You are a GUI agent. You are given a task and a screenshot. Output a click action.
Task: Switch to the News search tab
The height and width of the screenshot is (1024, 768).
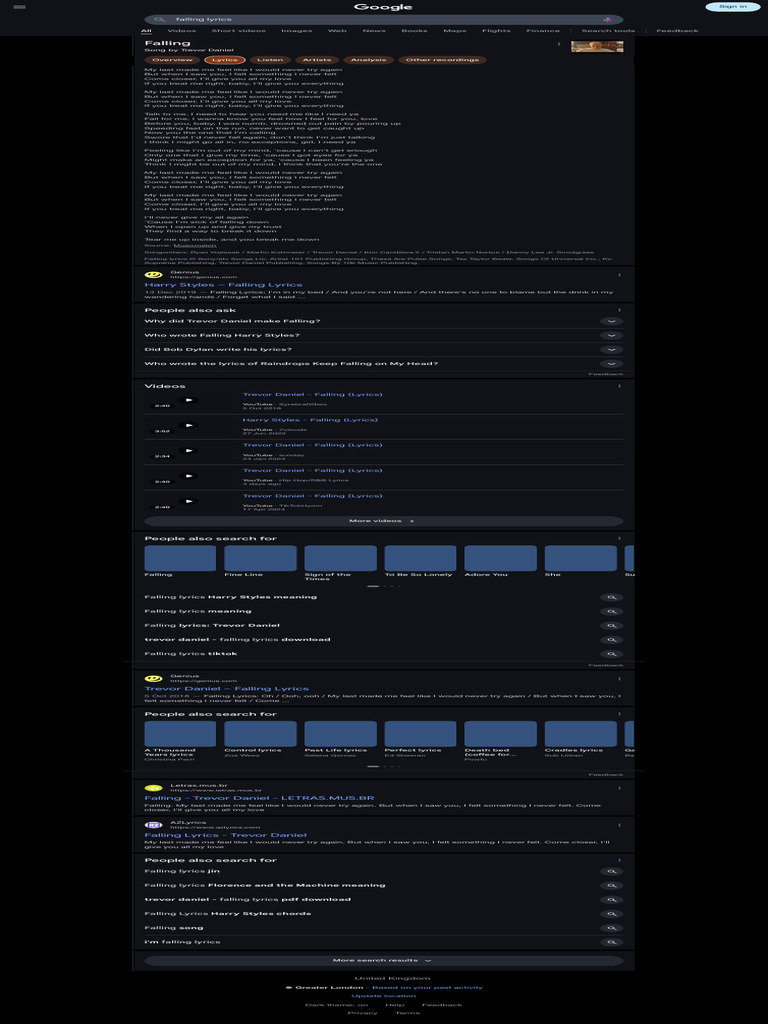[x=374, y=31]
